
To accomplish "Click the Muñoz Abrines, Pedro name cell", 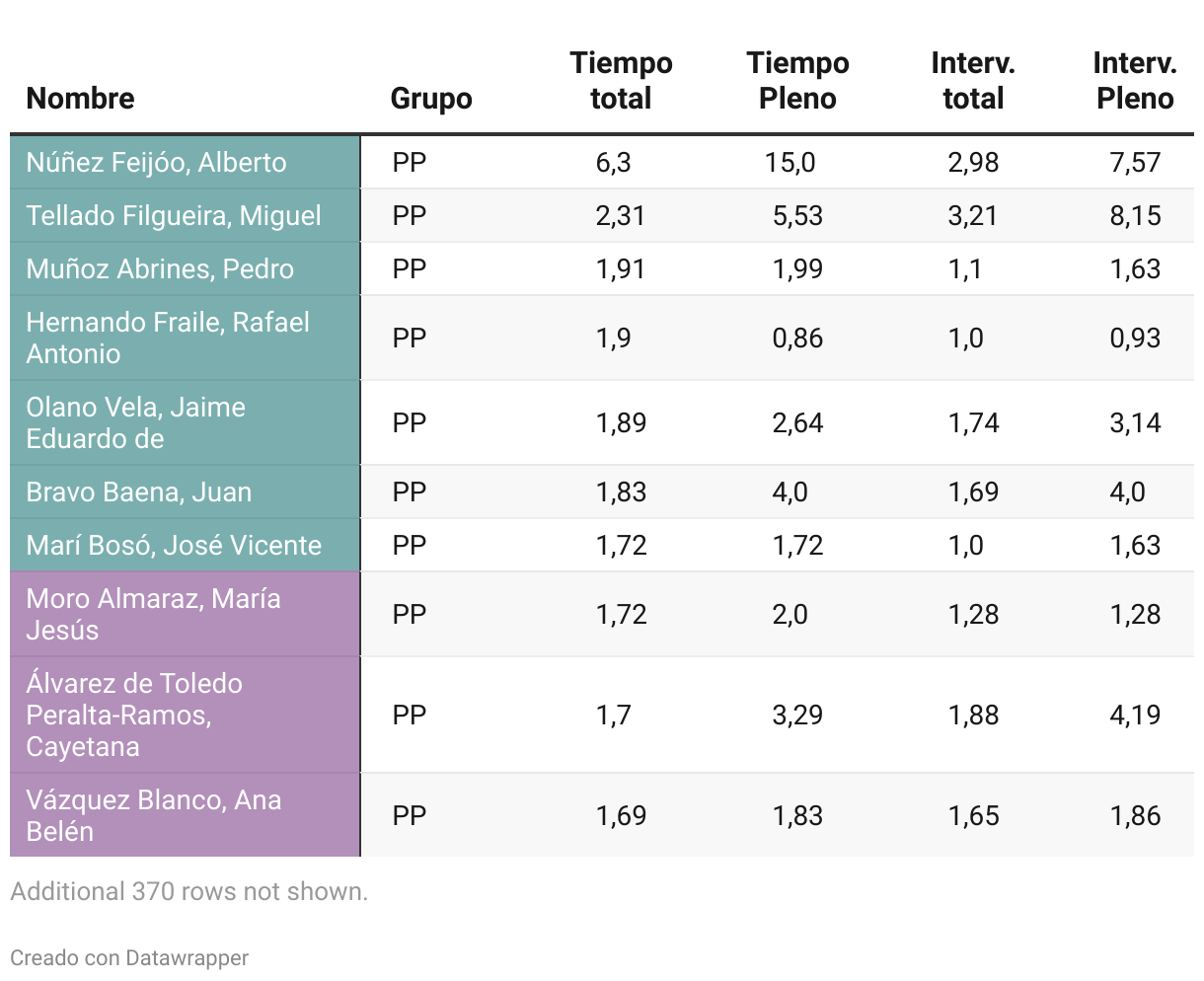I will pos(160,269).
